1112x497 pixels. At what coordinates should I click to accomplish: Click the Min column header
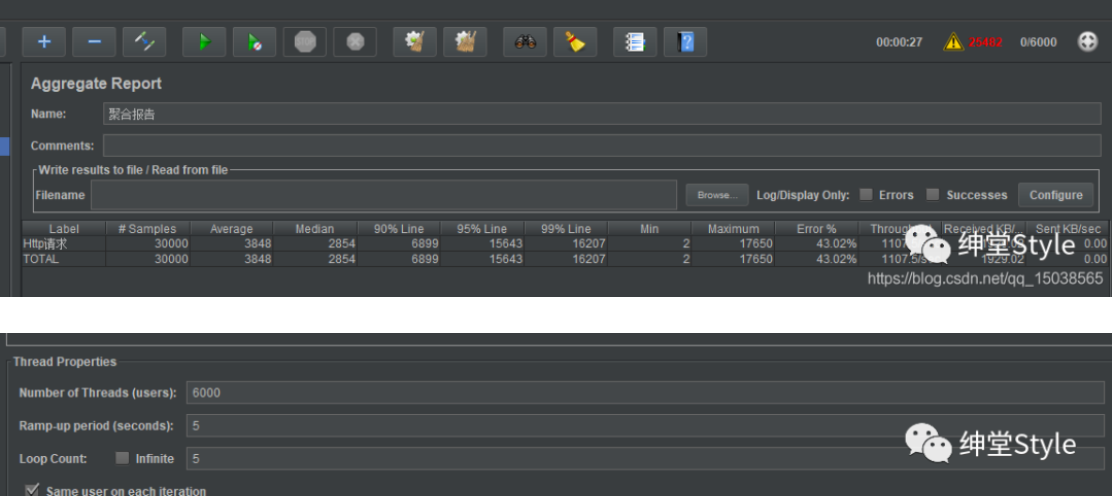click(649, 228)
